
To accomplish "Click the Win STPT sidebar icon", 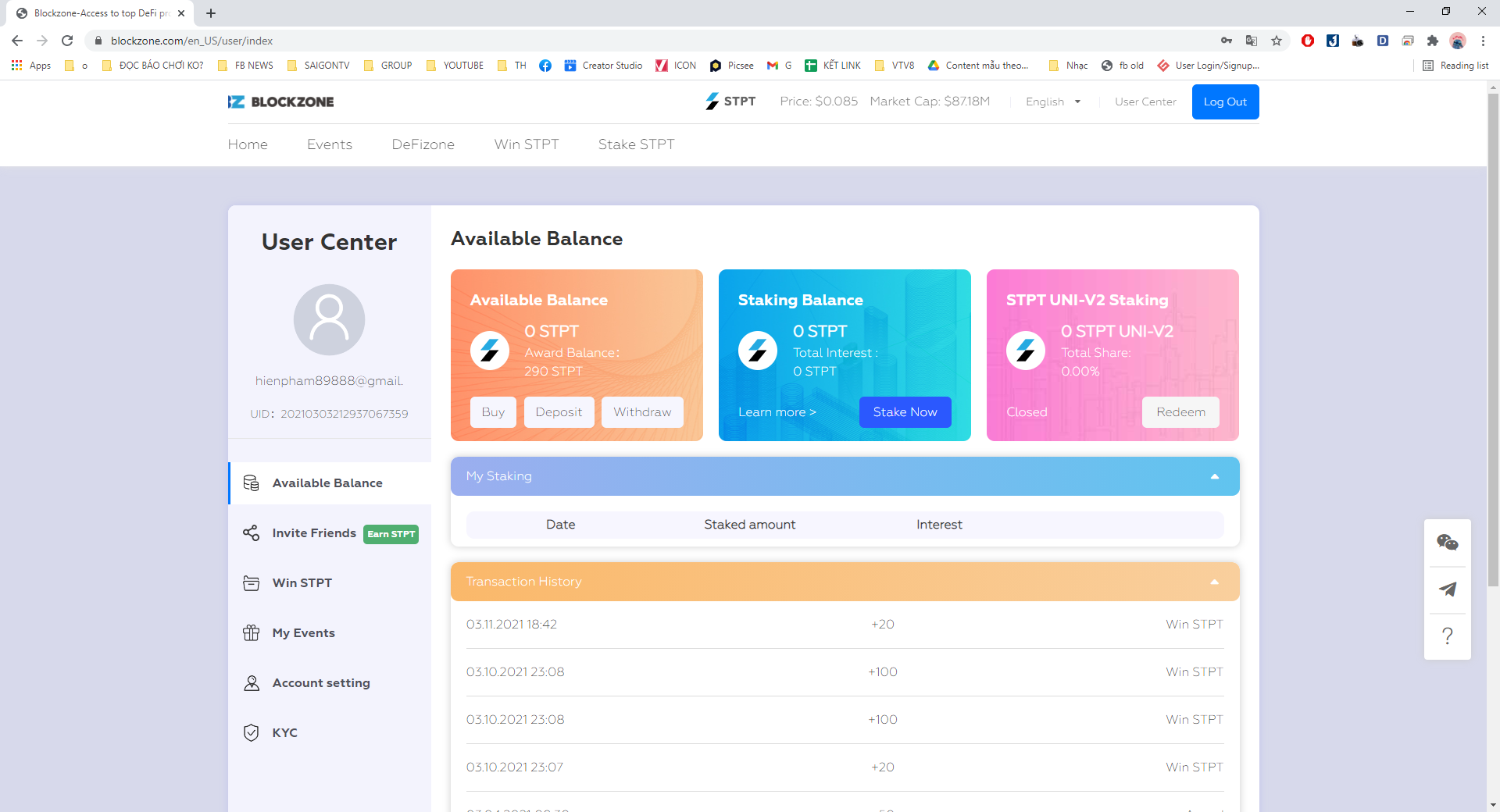I will 251,583.
